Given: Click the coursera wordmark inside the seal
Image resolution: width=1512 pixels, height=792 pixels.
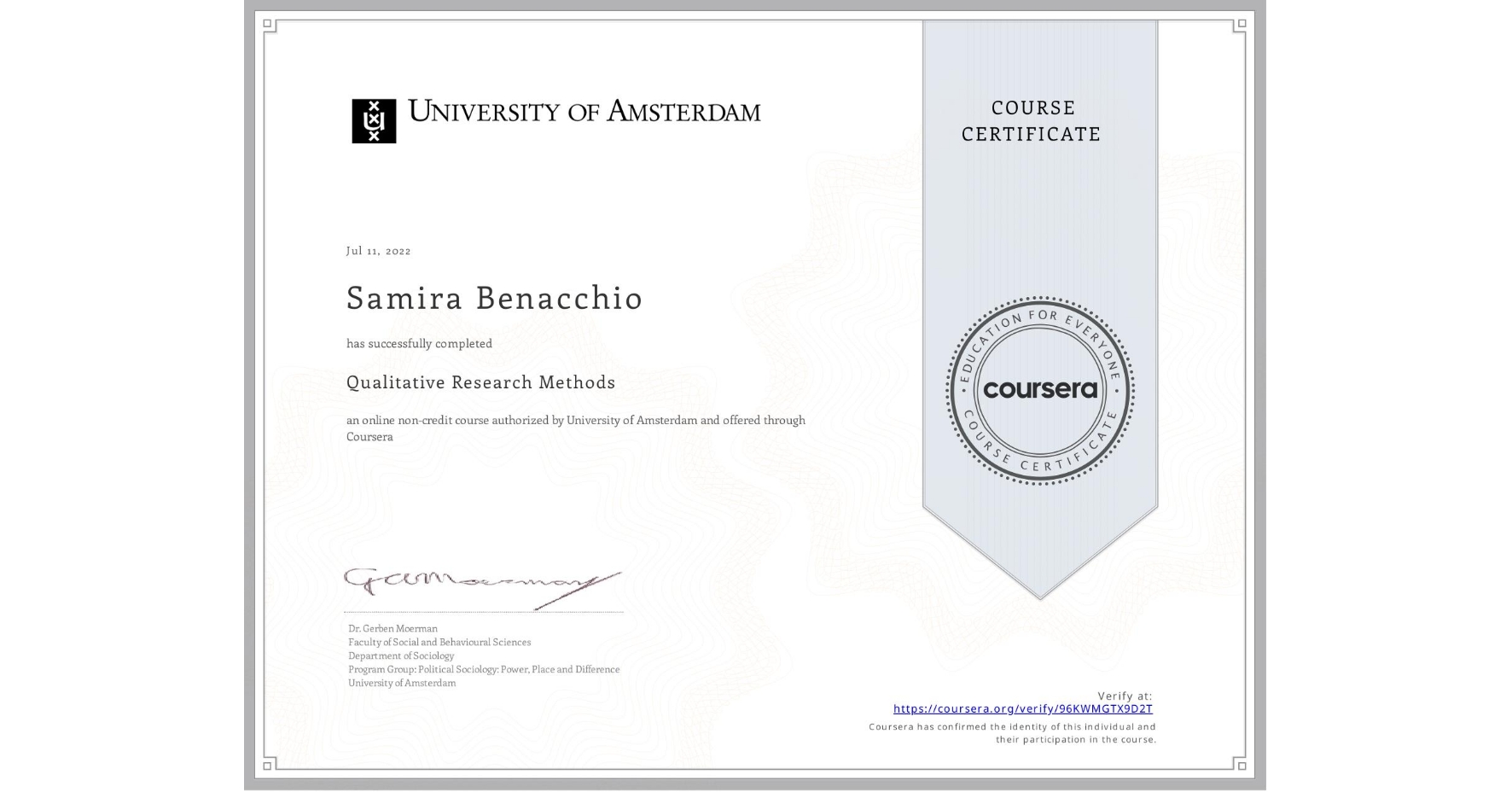Looking at the screenshot, I should [1040, 389].
